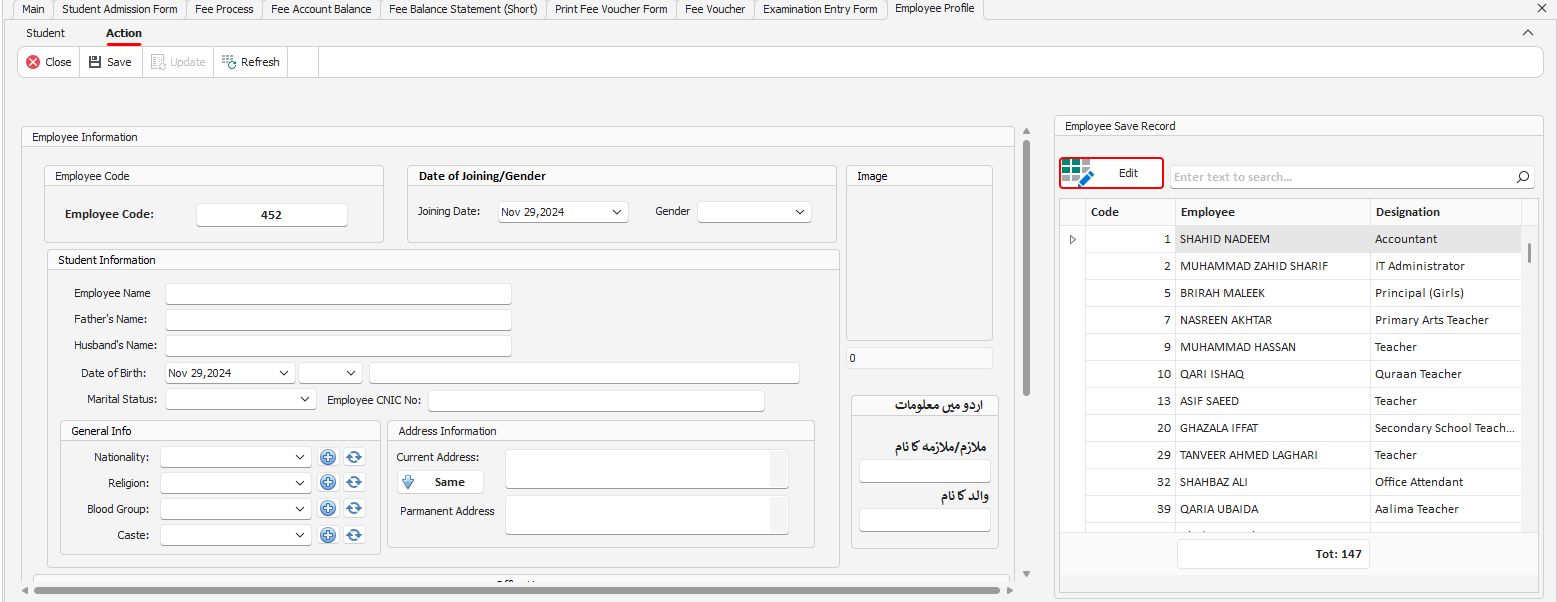The height and width of the screenshot is (602, 1557).
Task: Click the Edit button
Action: [1112, 173]
